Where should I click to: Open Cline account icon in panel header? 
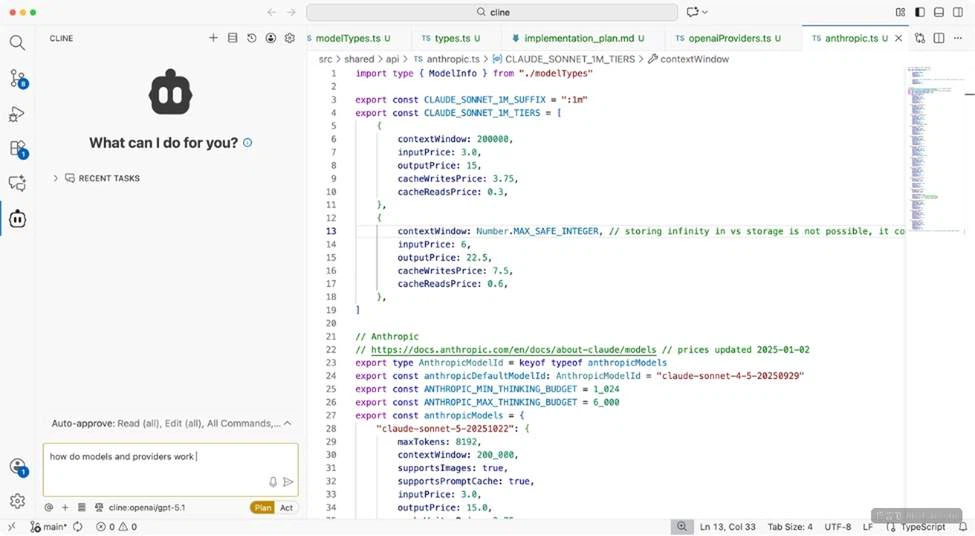click(x=270, y=38)
